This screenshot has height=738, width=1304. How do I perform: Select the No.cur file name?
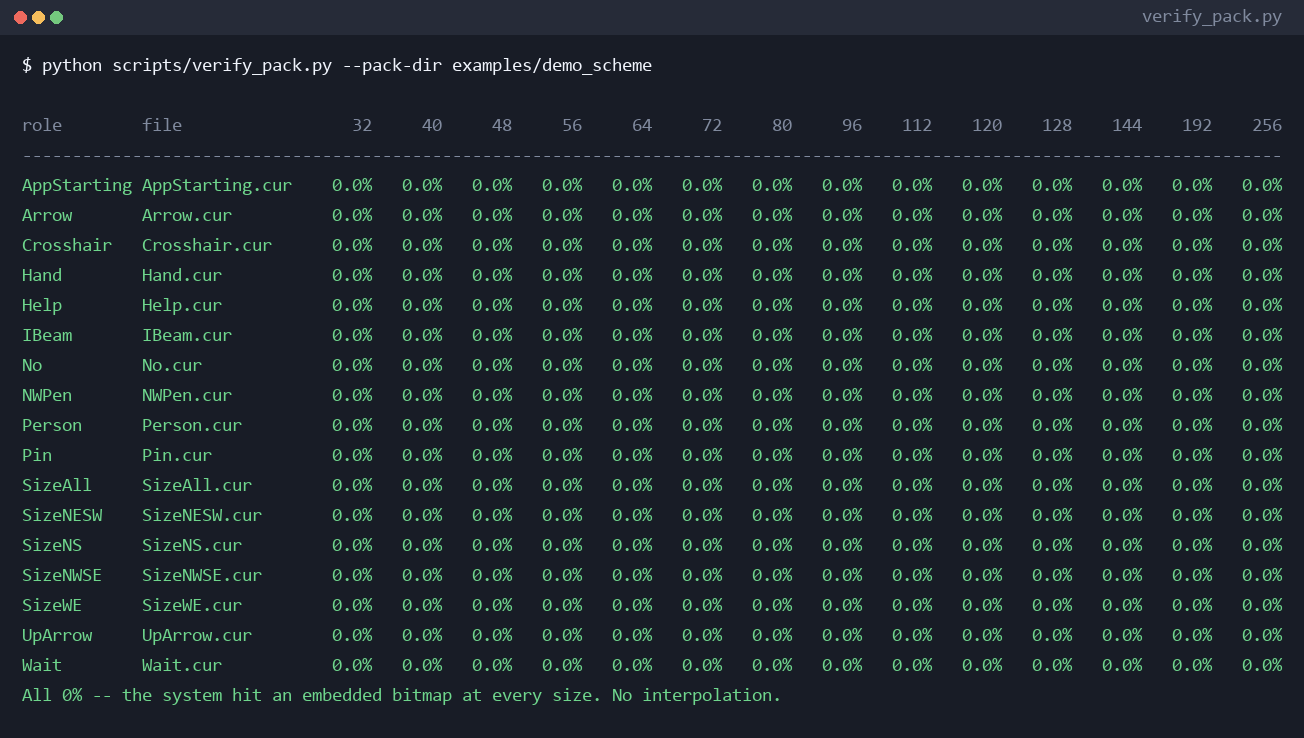click(172, 365)
